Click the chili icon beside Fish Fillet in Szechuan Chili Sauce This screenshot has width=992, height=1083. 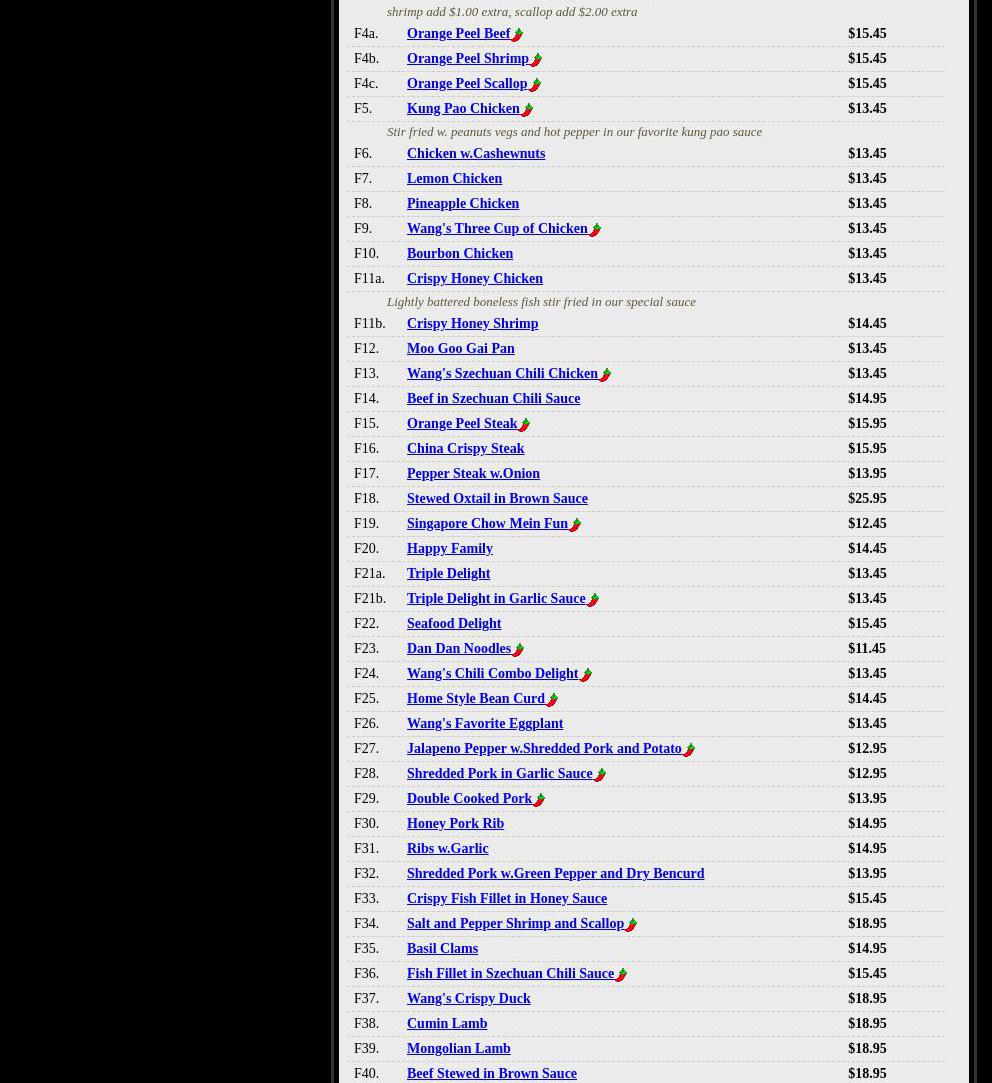click(x=621, y=975)
